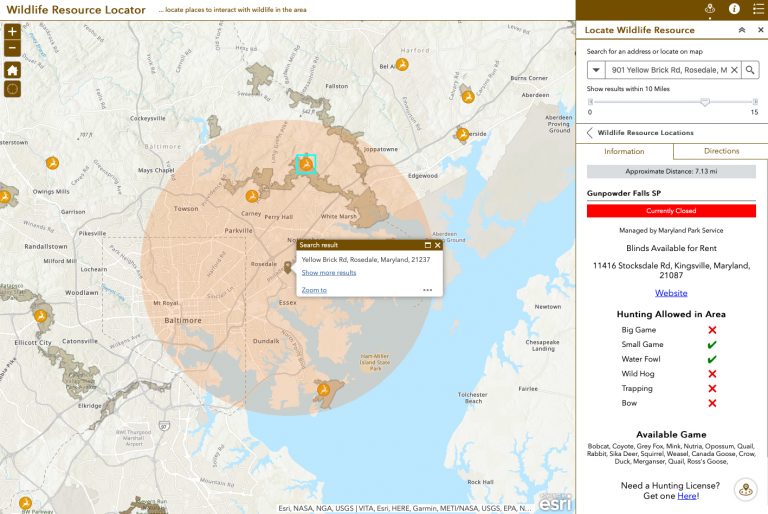768x514 pixels.
Task: Collapse the Locate Wildlife Resource panel
Action: (742, 30)
